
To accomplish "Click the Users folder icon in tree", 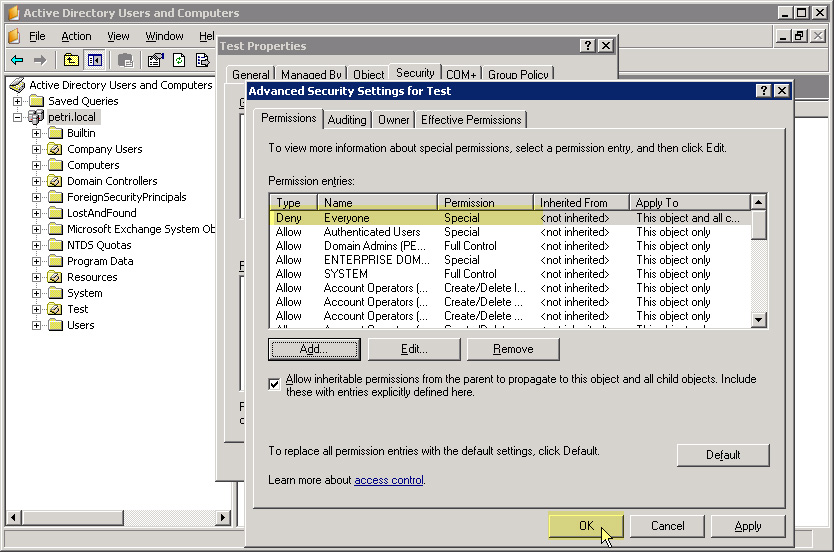I will pos(55,325).
